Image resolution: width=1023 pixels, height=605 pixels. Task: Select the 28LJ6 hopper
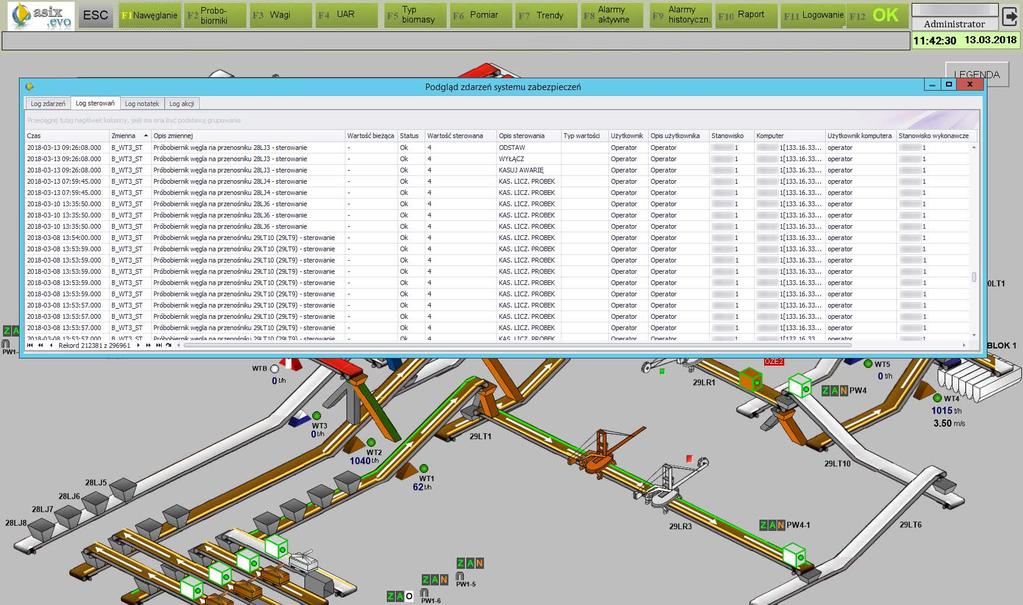click(95, 503)
